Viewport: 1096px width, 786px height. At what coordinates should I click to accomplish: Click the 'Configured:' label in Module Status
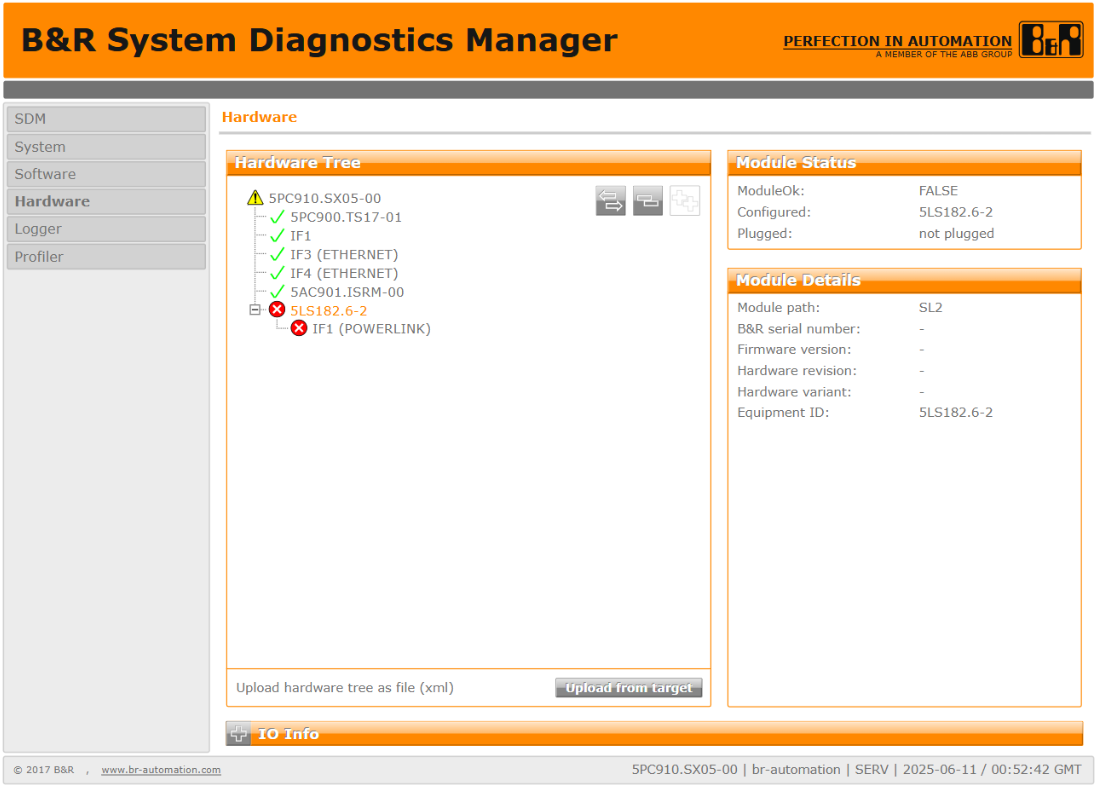tap(774, 212)
